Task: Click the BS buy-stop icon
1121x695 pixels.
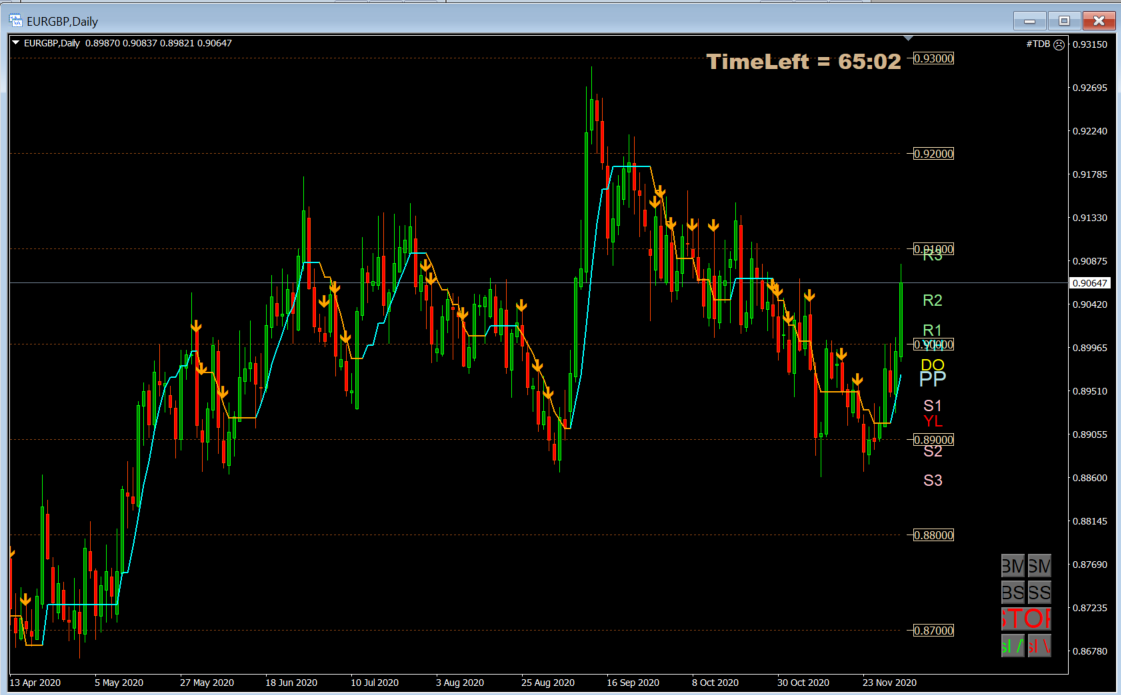Action: pos(1013,592)
